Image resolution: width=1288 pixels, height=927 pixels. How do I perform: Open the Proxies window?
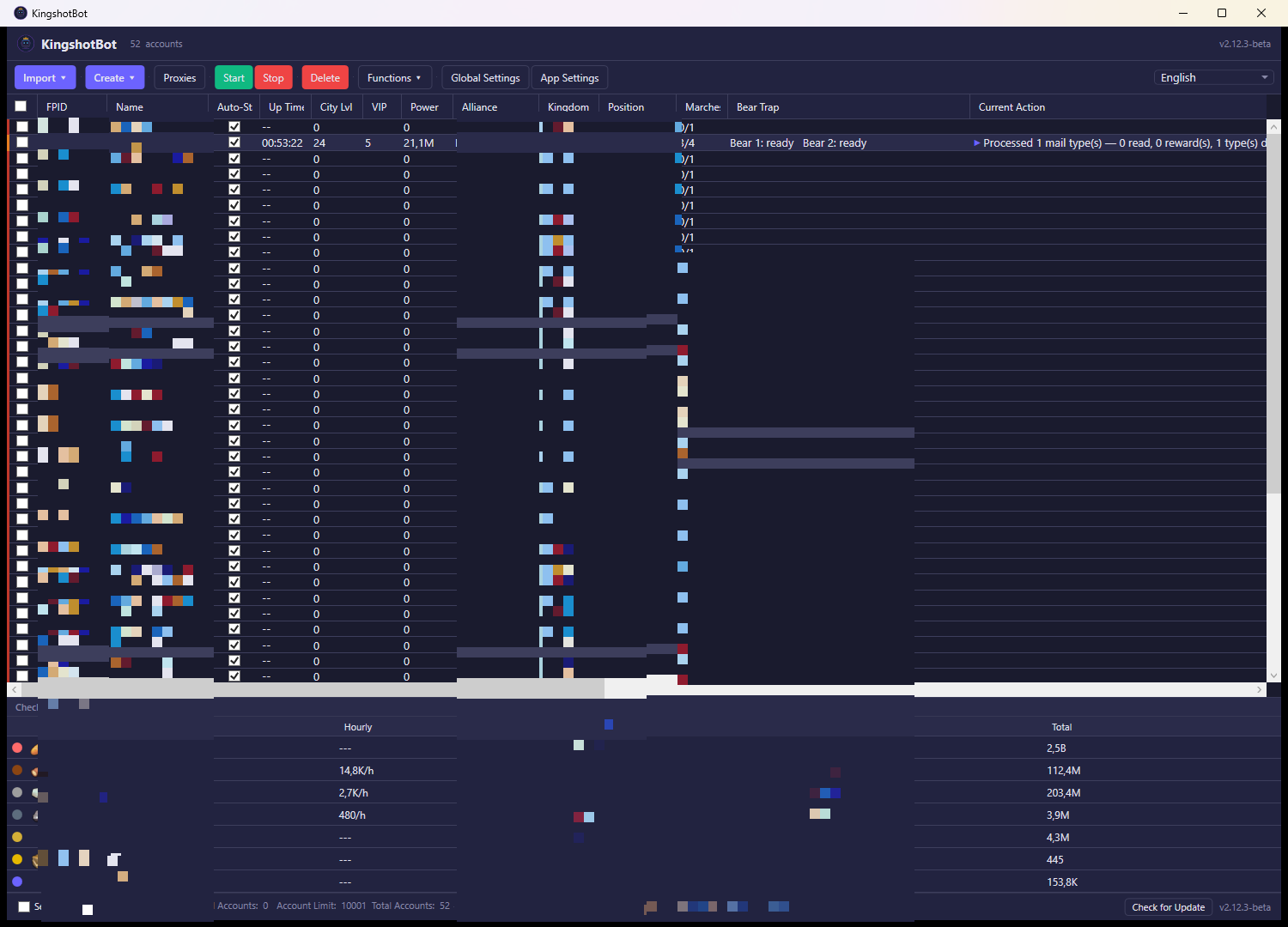(179, 77)
